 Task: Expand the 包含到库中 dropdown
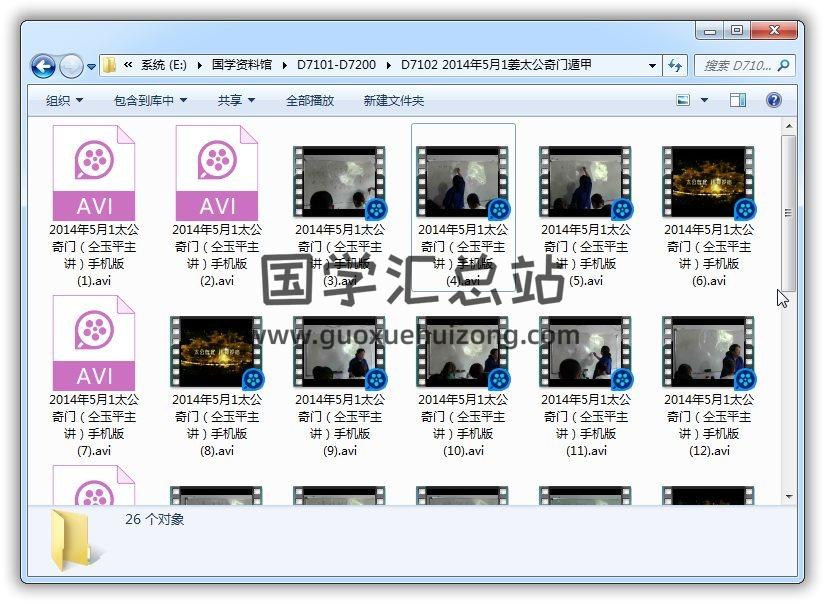point(150,101)
